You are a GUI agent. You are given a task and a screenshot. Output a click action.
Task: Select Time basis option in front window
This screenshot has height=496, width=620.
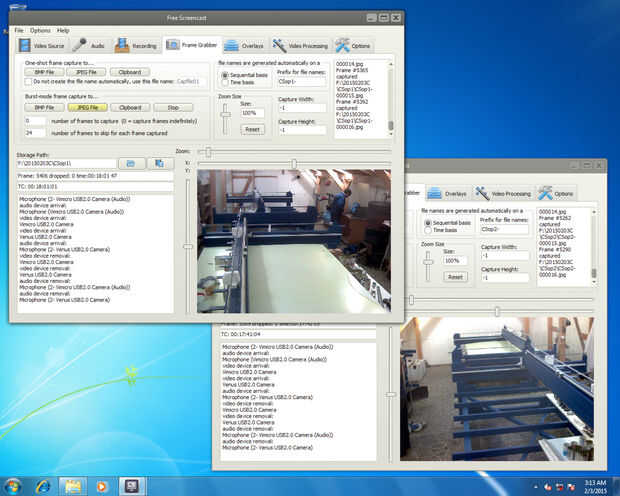[x=225, y=82]
